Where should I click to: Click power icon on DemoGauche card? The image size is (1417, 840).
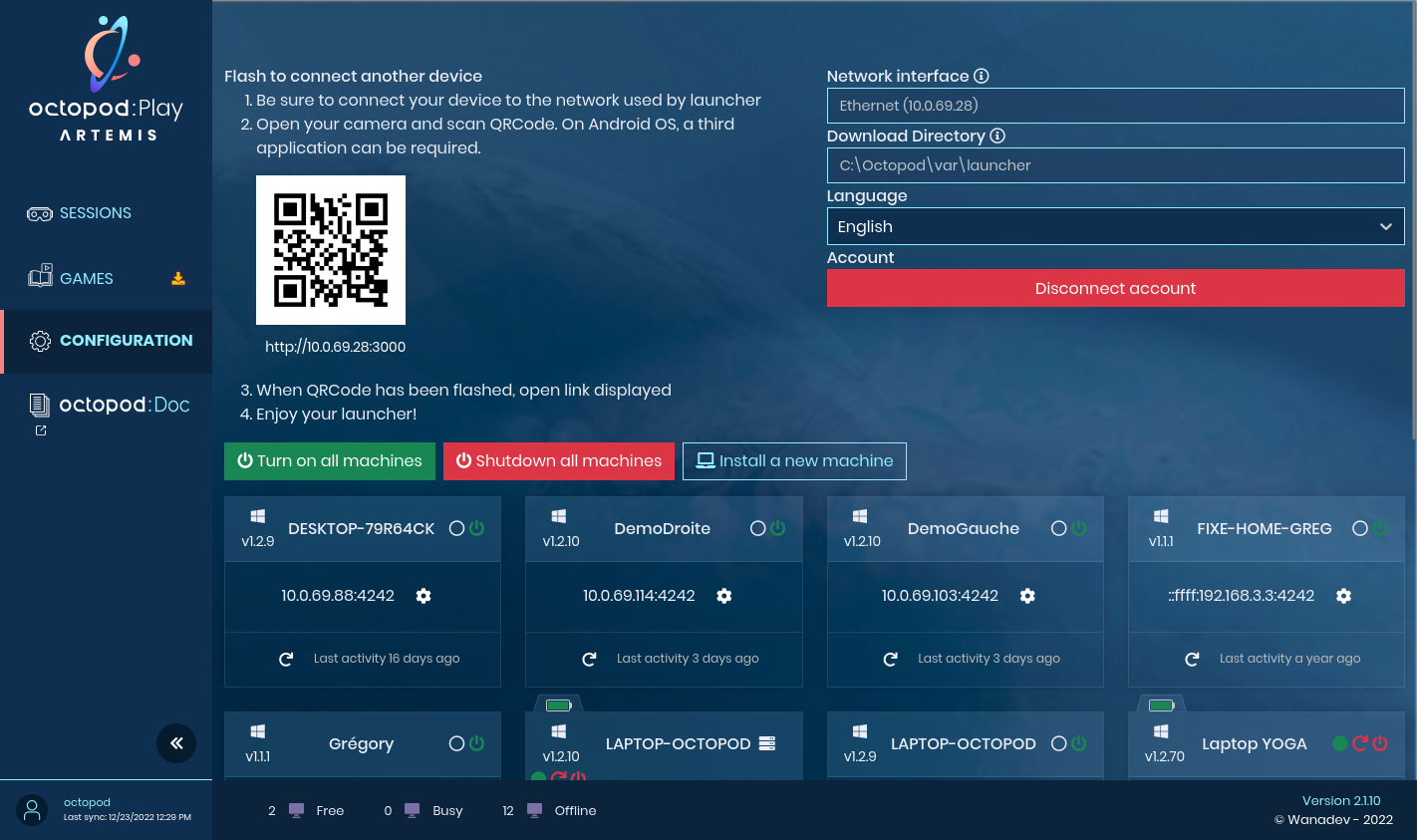click(1079, 528)
